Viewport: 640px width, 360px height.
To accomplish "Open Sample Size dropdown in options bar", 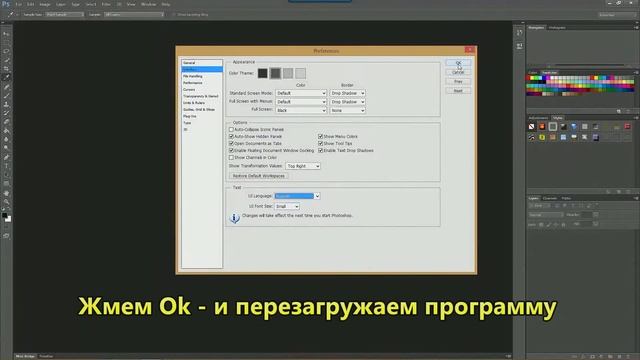I will pyautogui.click(x=64, y=15).
